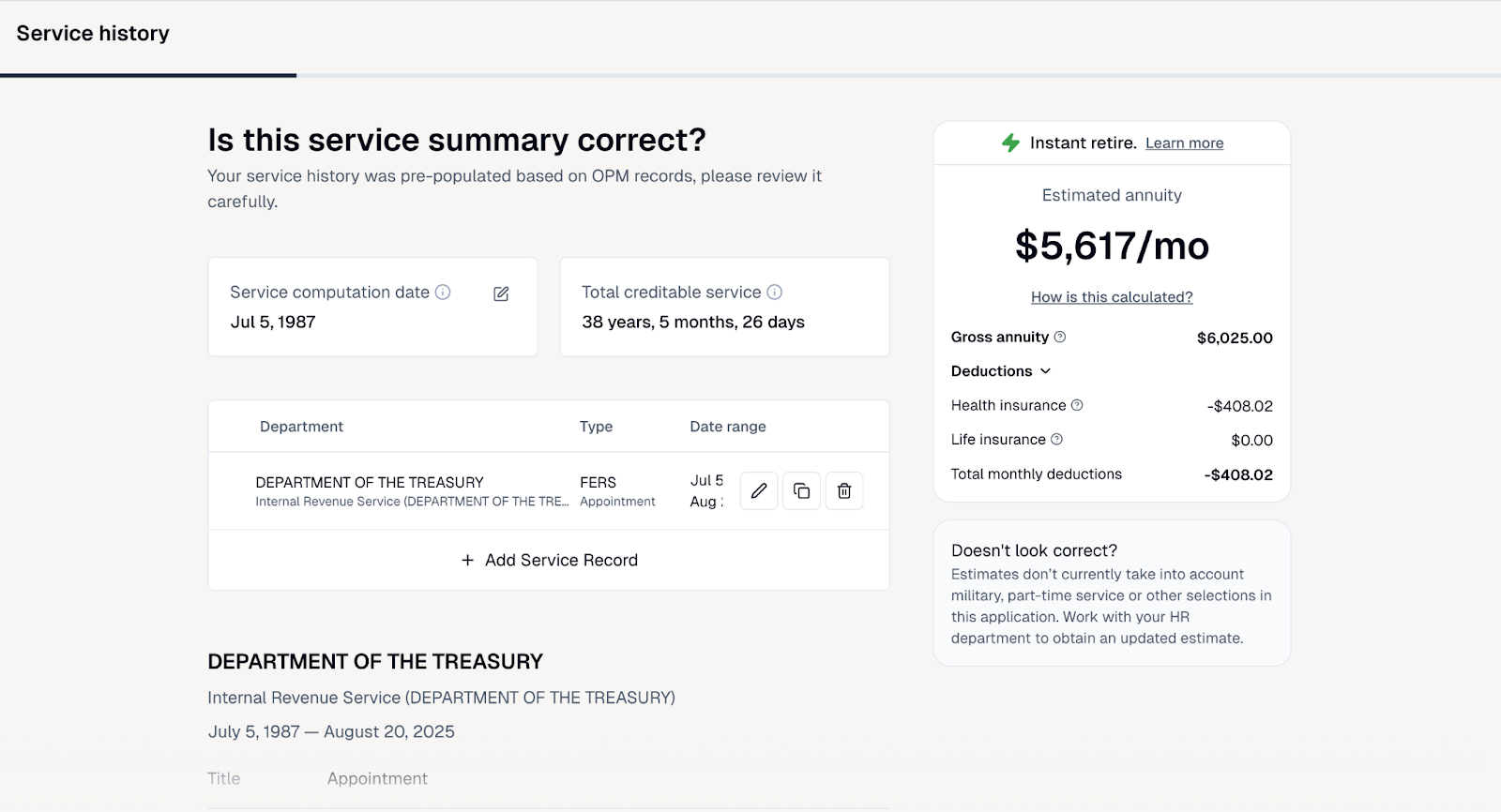
Task: Show info for Total creditable service
Action: [775, 293]
